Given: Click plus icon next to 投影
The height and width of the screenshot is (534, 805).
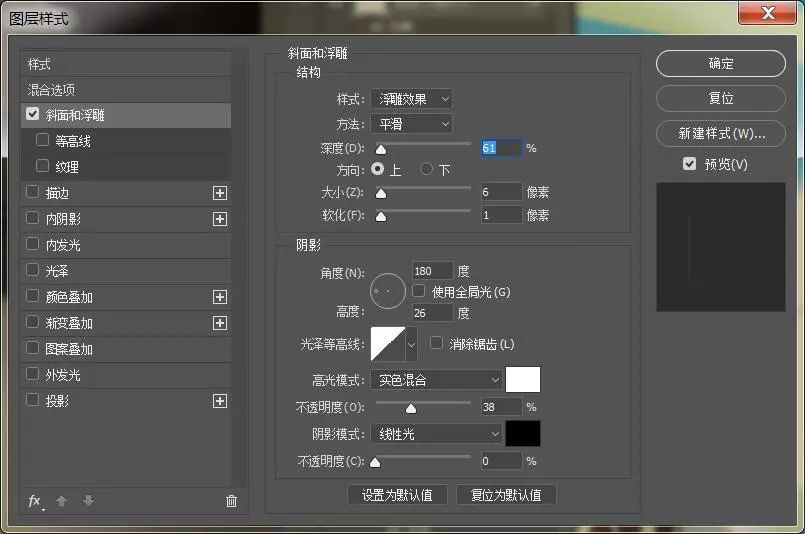Looking at the screenshot, I should click(x=220, y=401).
